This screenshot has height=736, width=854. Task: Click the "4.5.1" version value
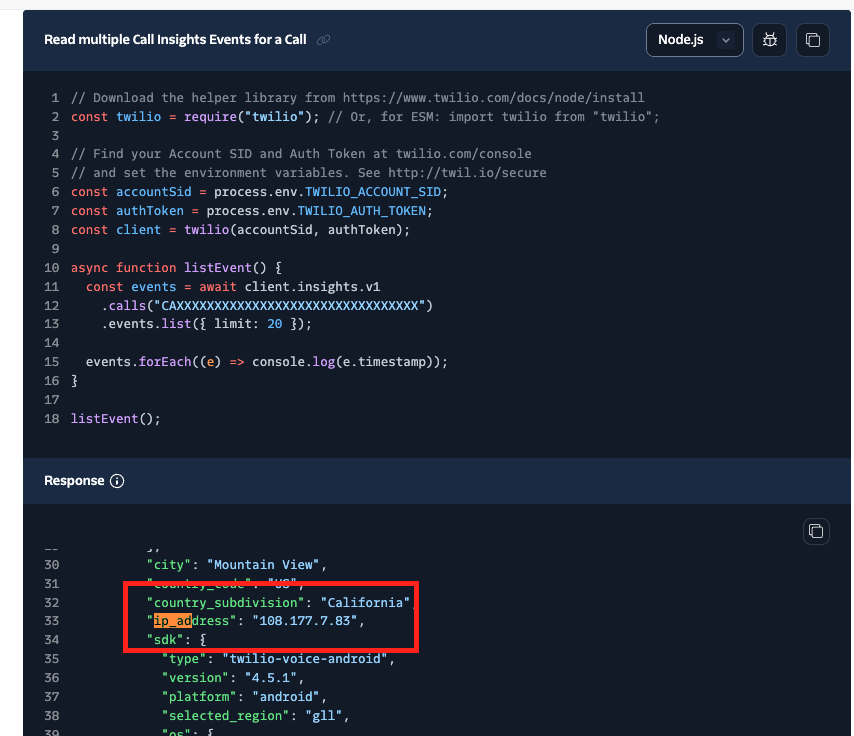pyautogui.click(x=271, y=678)
